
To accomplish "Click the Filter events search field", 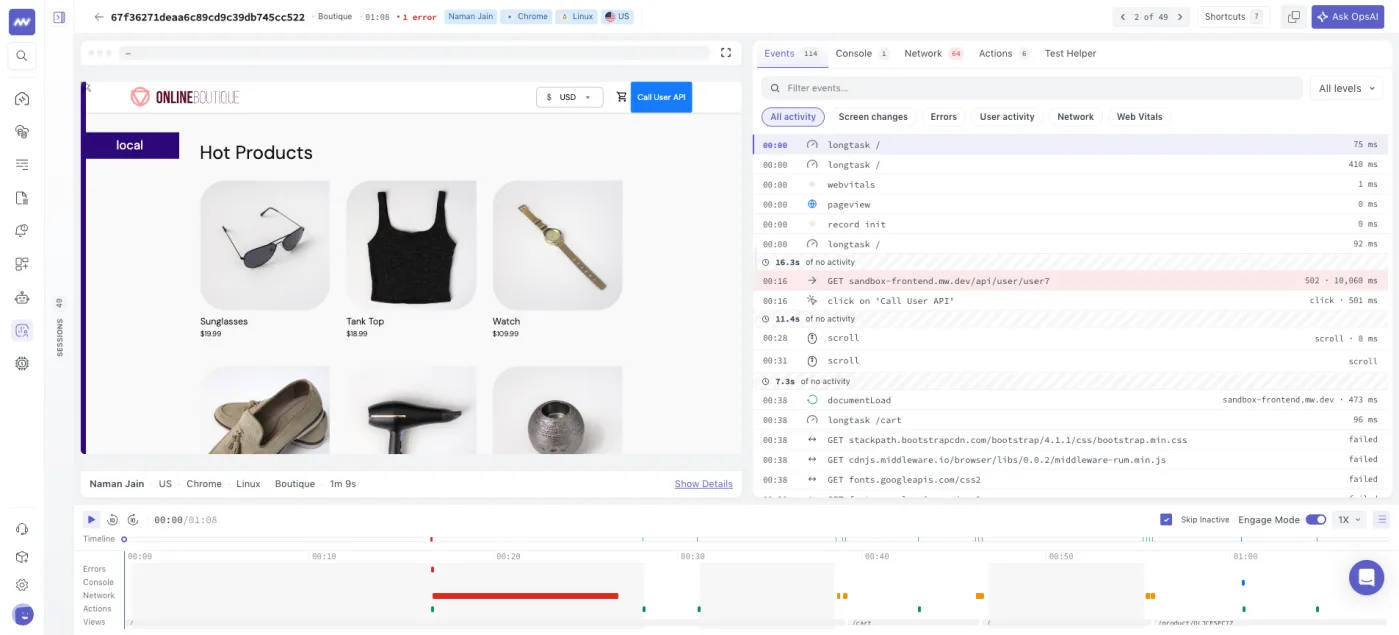I will coord(1031,88).
